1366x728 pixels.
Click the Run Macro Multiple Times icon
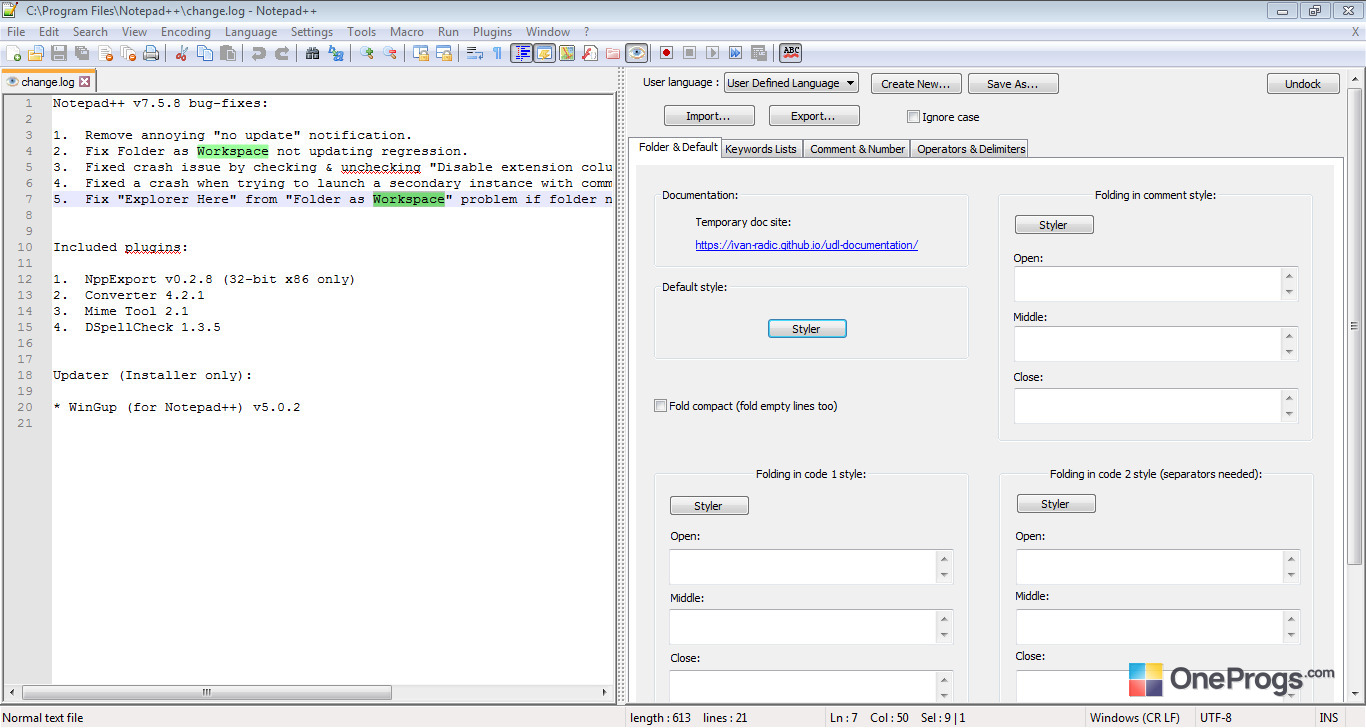[735, 53]
